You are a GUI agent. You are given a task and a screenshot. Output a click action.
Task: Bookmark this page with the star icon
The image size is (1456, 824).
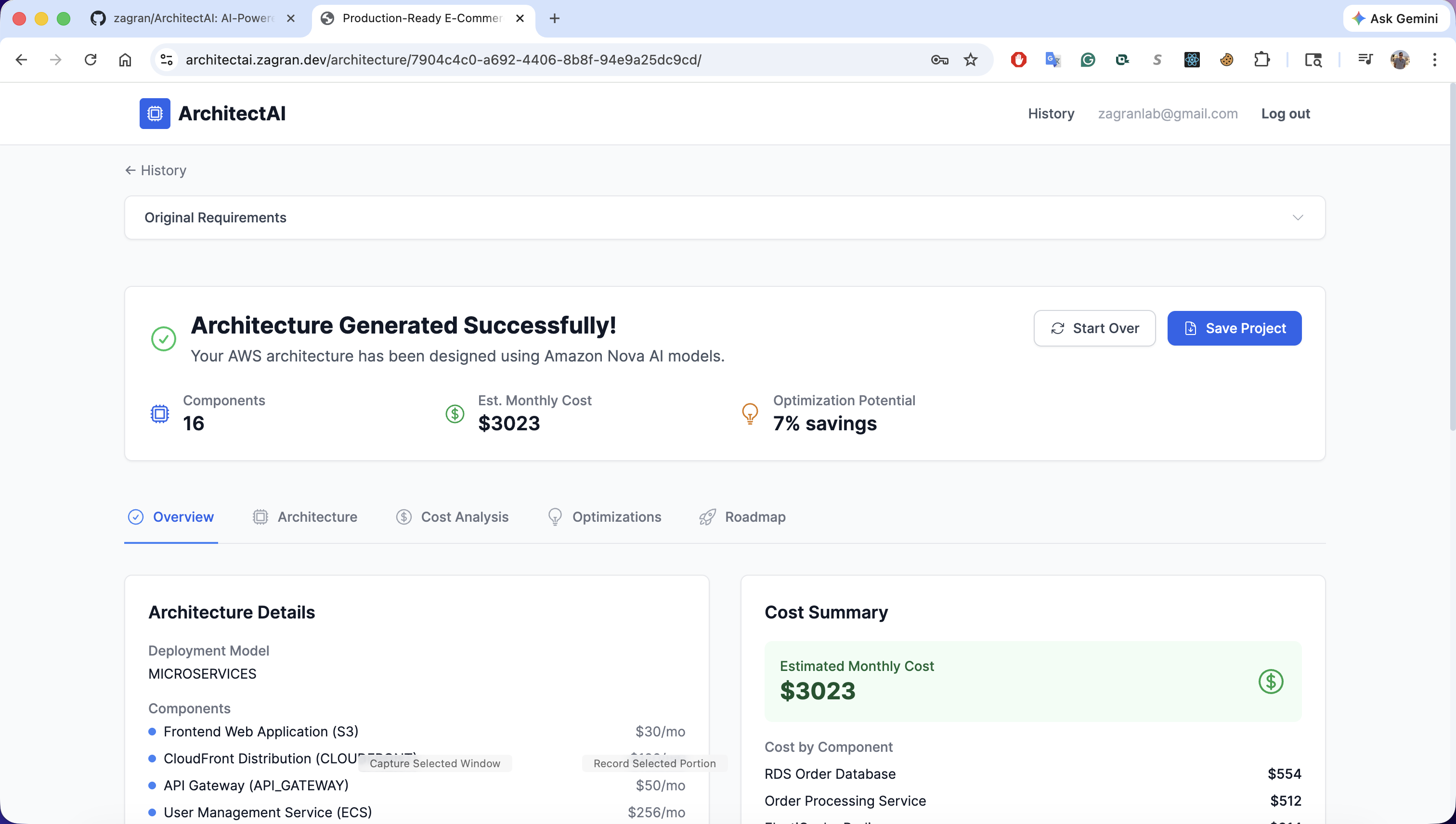click(x=970, y=60)
